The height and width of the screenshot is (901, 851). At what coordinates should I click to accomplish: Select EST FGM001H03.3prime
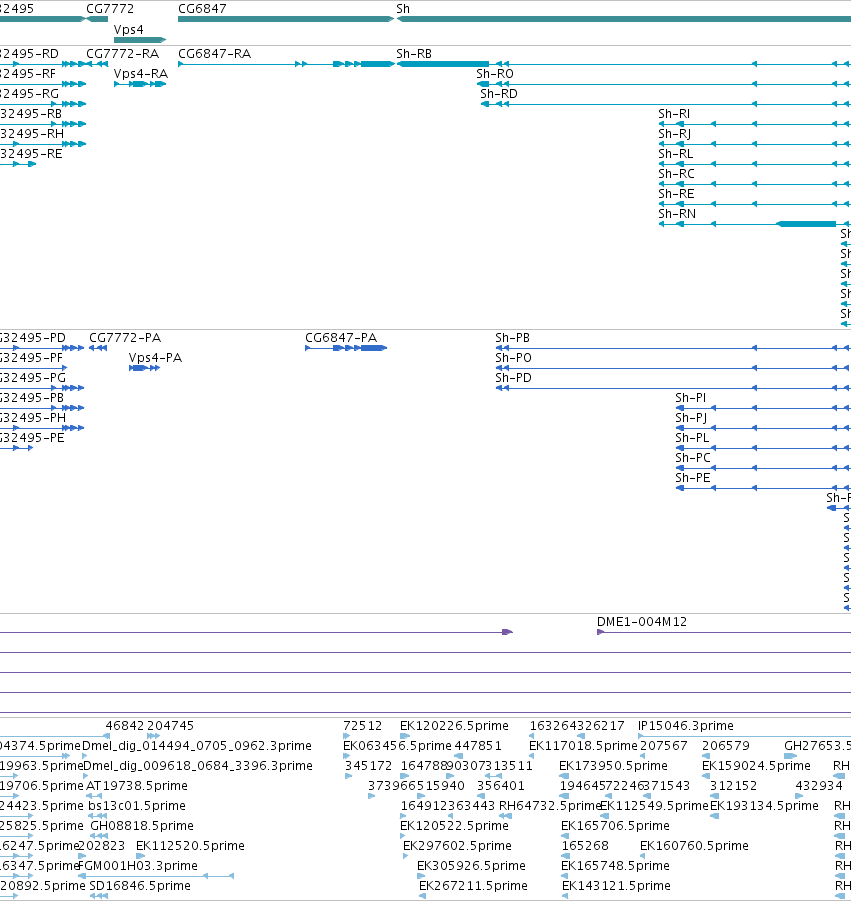tap(138, 866)
